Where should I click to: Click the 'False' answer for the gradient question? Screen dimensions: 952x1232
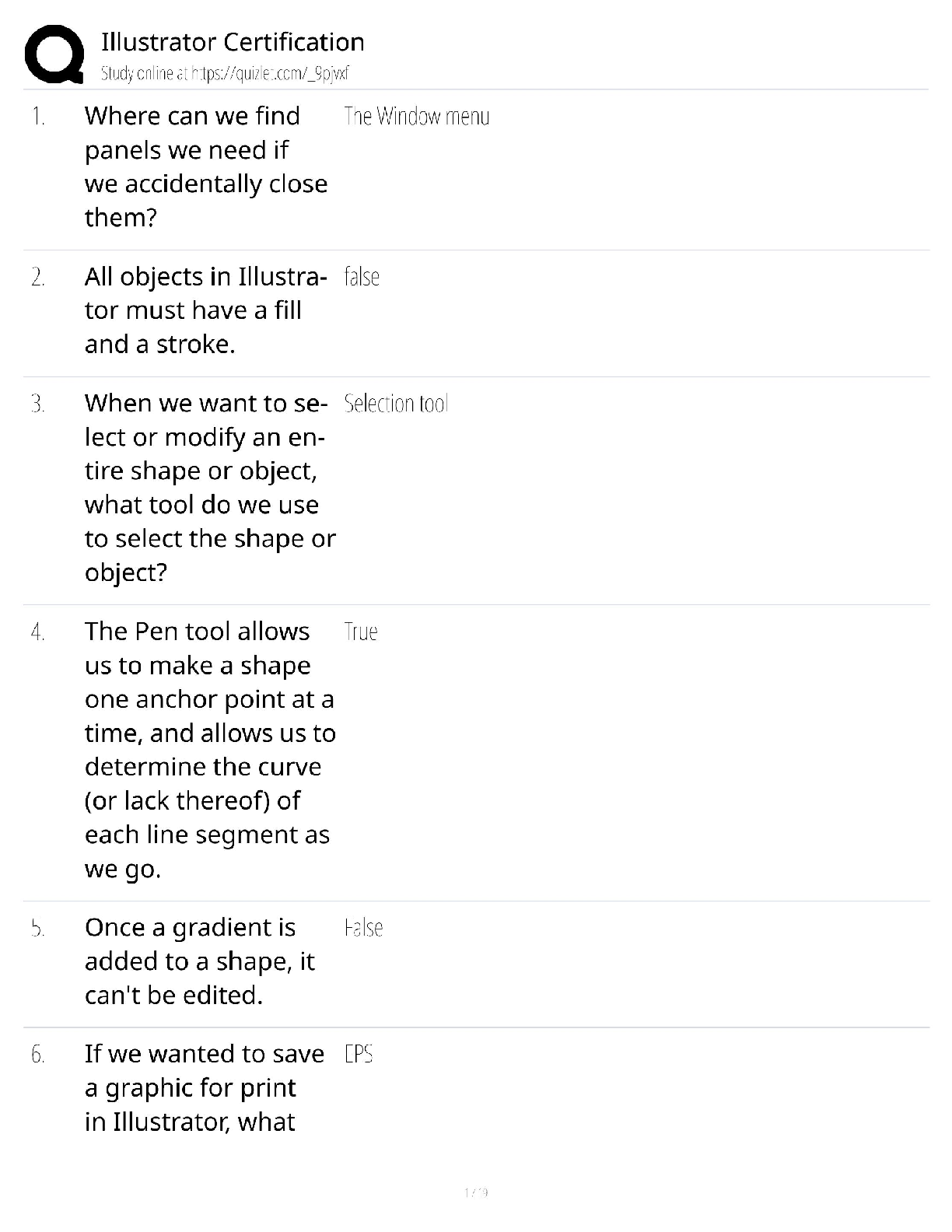pos(363,928)
